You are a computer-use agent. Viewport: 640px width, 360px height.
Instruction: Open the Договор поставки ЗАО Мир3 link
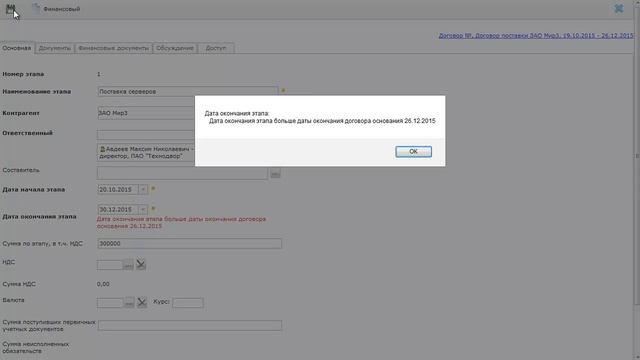[x=536, y=36]
